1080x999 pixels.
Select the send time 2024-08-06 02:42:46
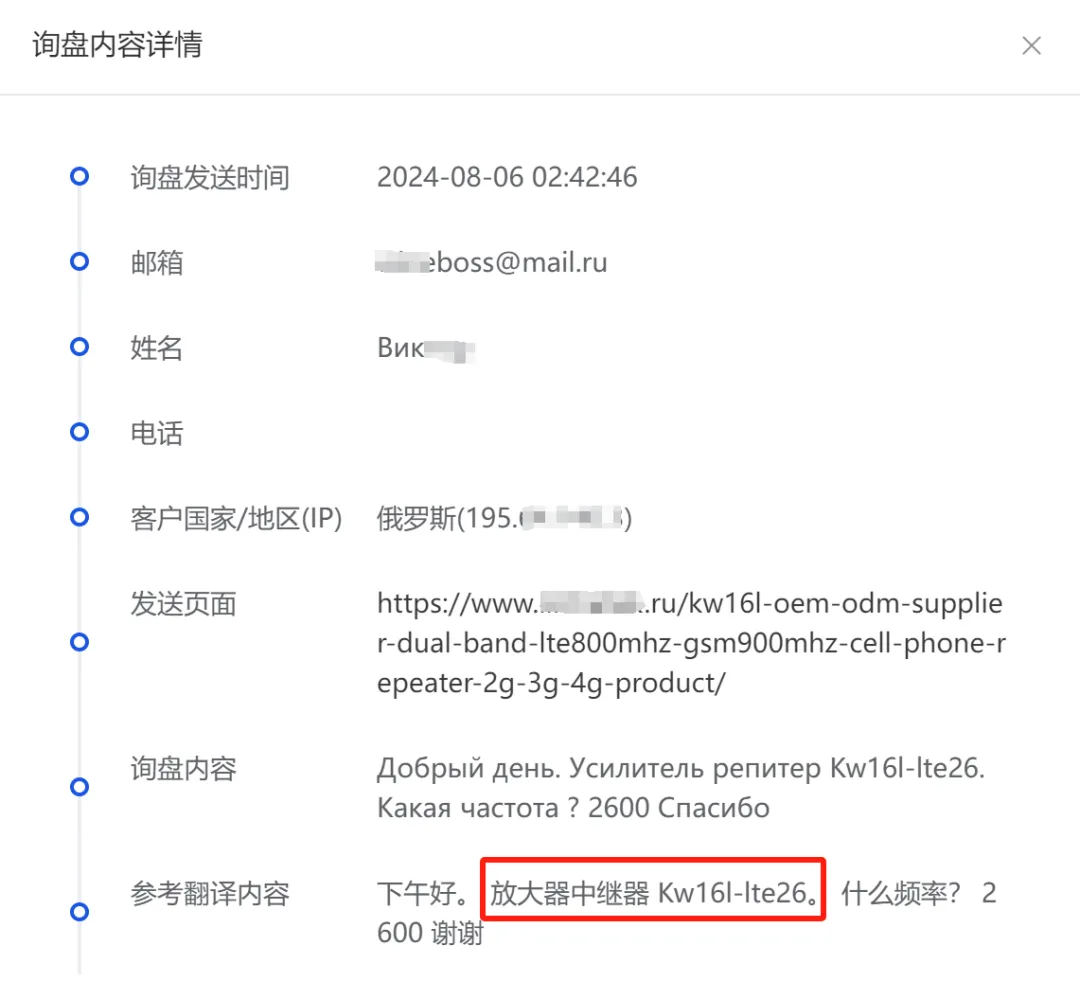[x=507, y=177]
